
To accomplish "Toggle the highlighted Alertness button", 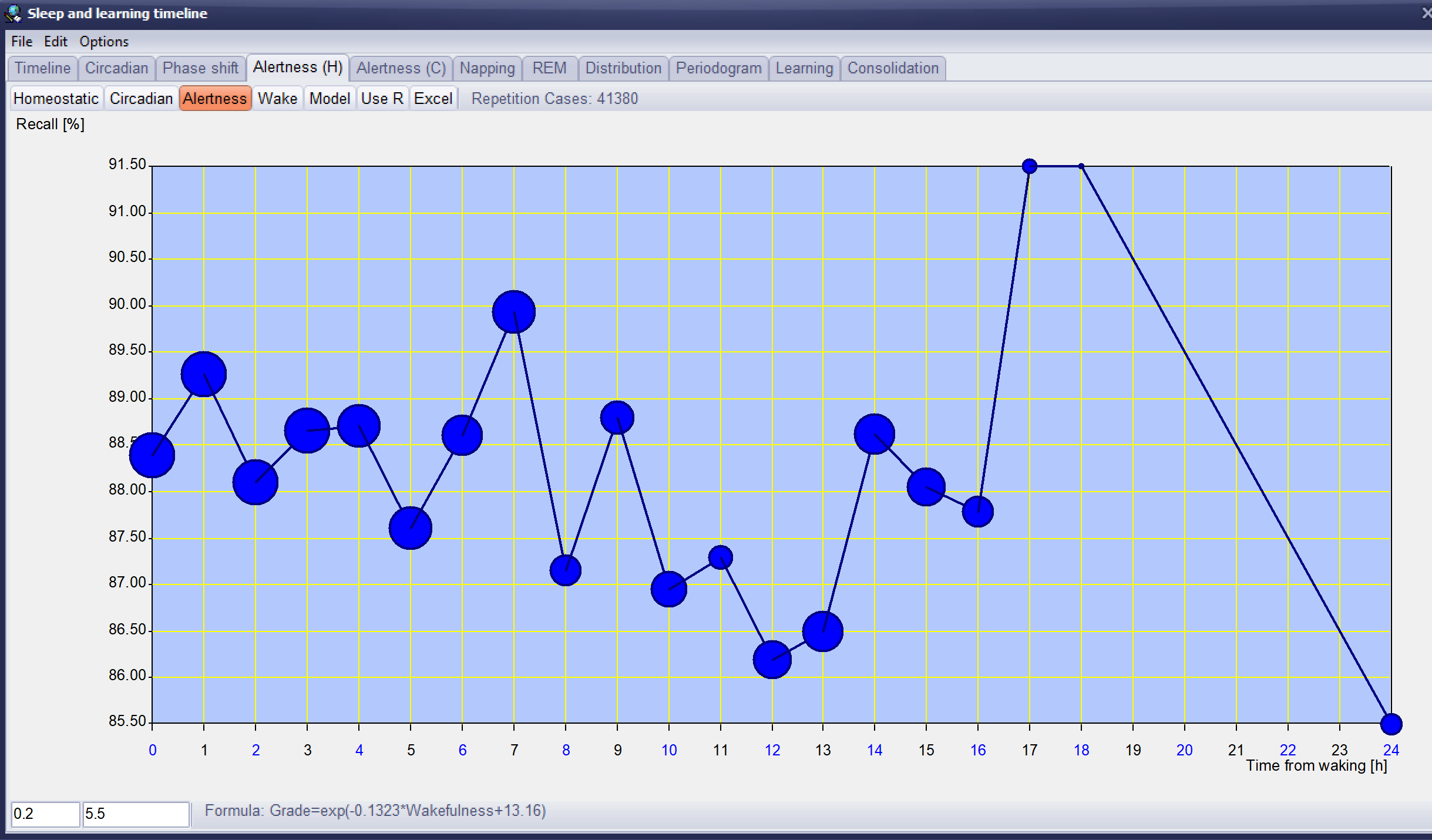I will (215, 99).
